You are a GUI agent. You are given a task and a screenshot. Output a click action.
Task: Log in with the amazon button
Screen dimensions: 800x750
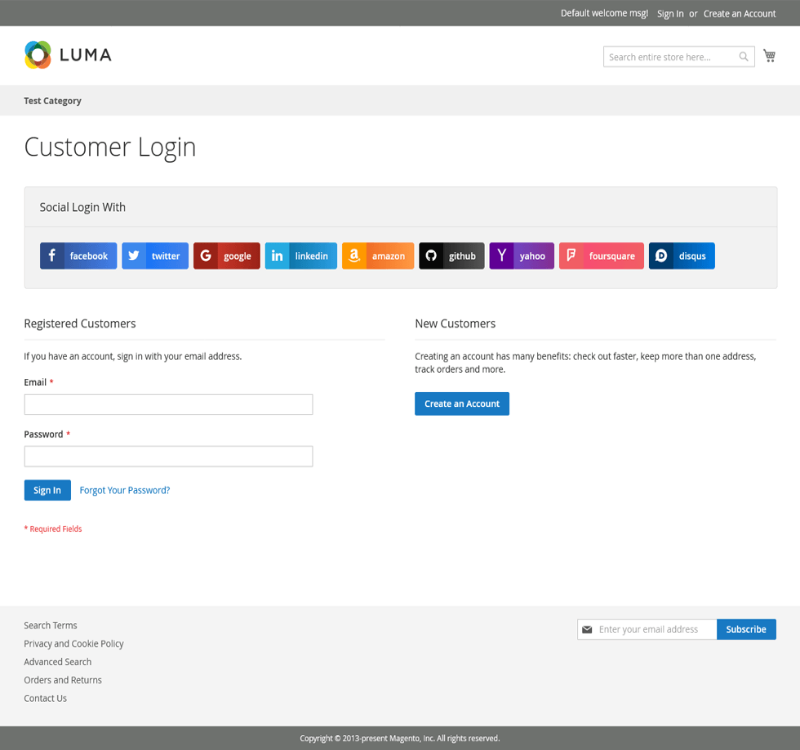378,256
